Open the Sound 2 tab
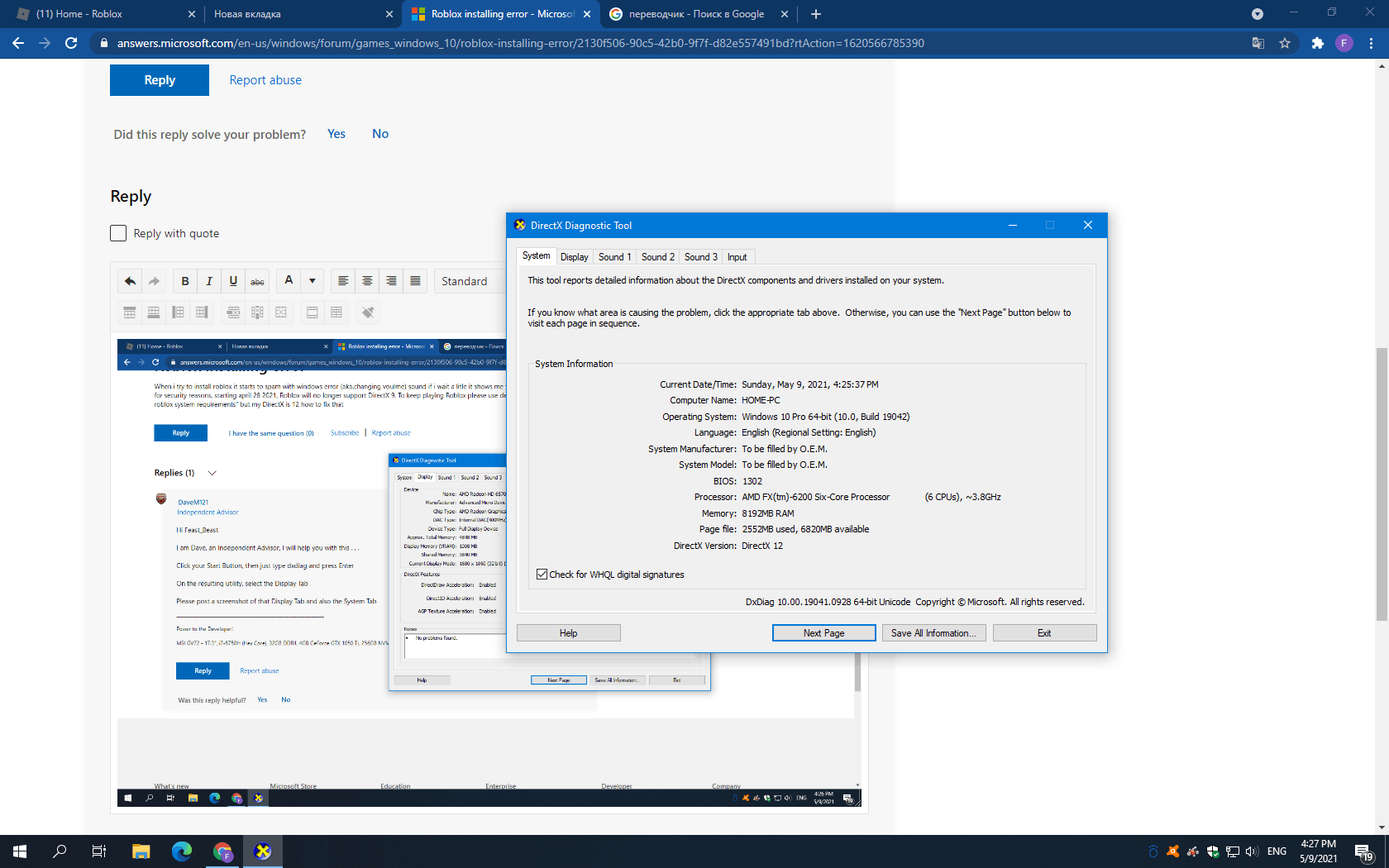1389x868 pixels. pos(657,257)
